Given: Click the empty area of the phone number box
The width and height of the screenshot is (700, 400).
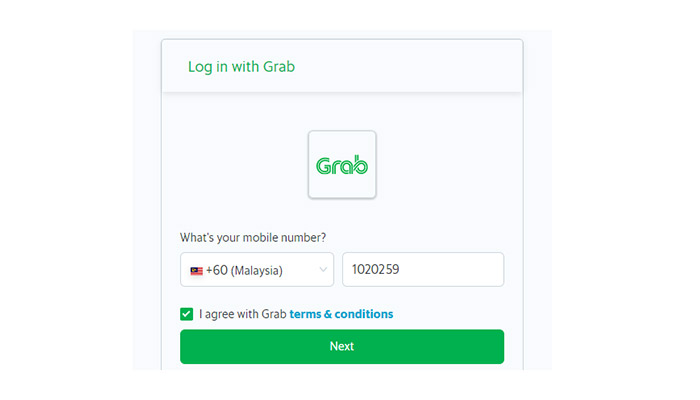Looking at the screenshot, I should point(451,270).
